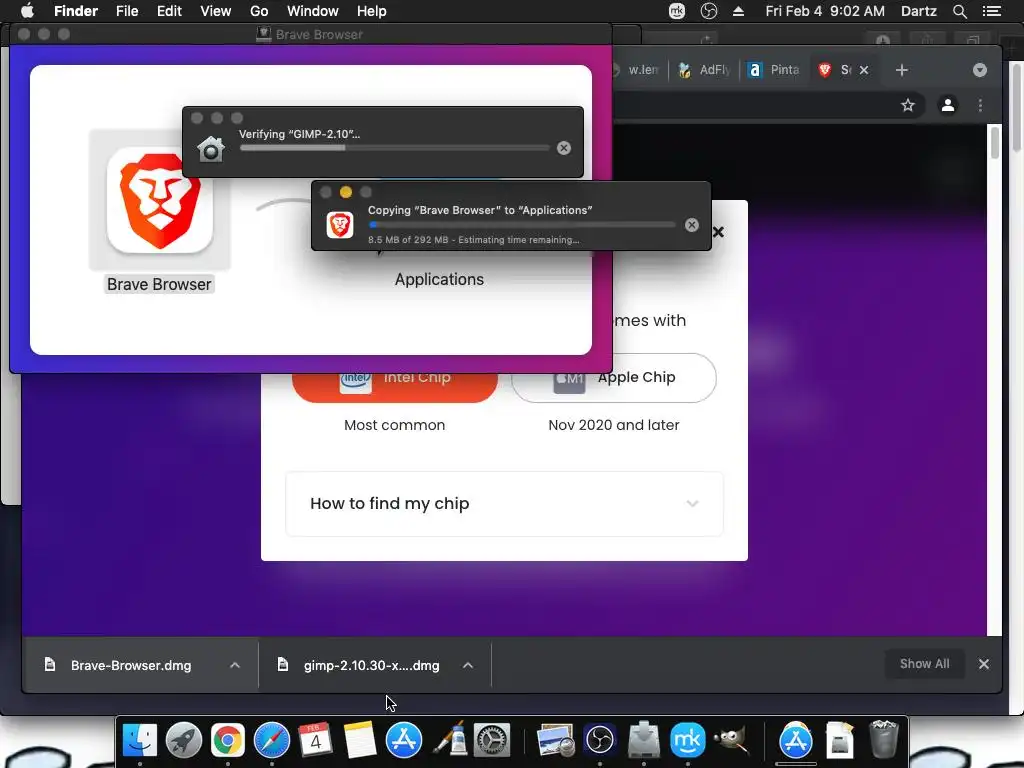Screen dimensions: 1024x768
Task: Cancel the GIMP-2.10 verification
Action: [564, 148]
